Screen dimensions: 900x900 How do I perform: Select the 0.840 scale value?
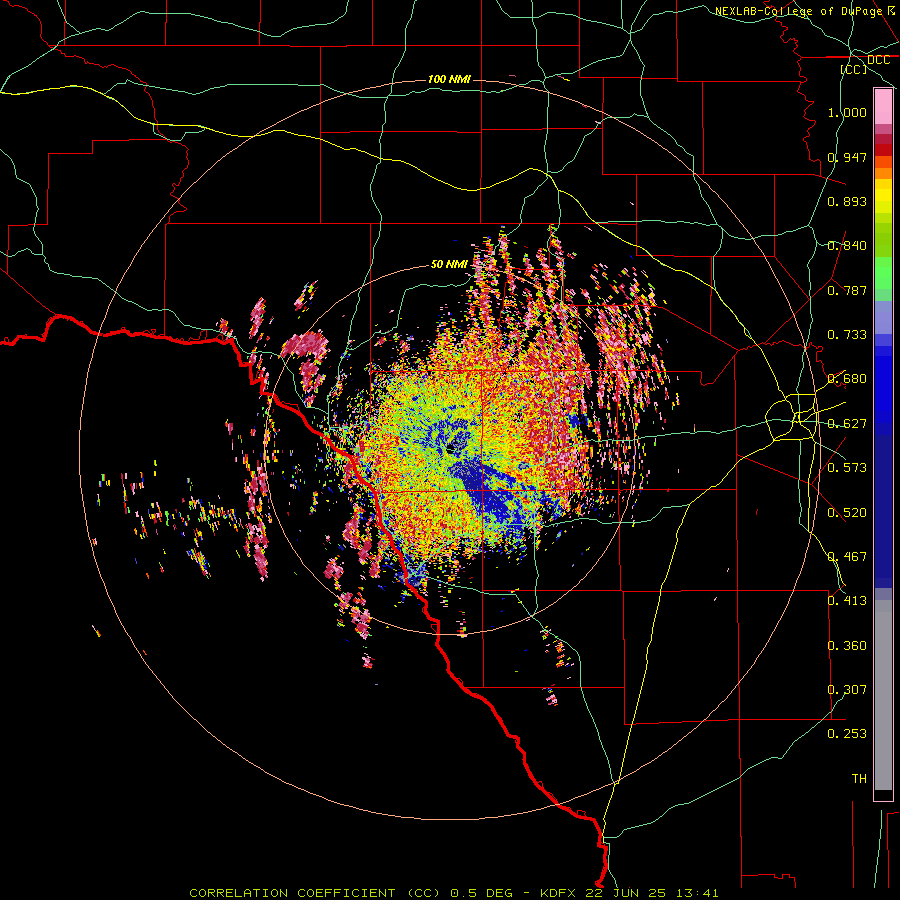click(847, 246)
